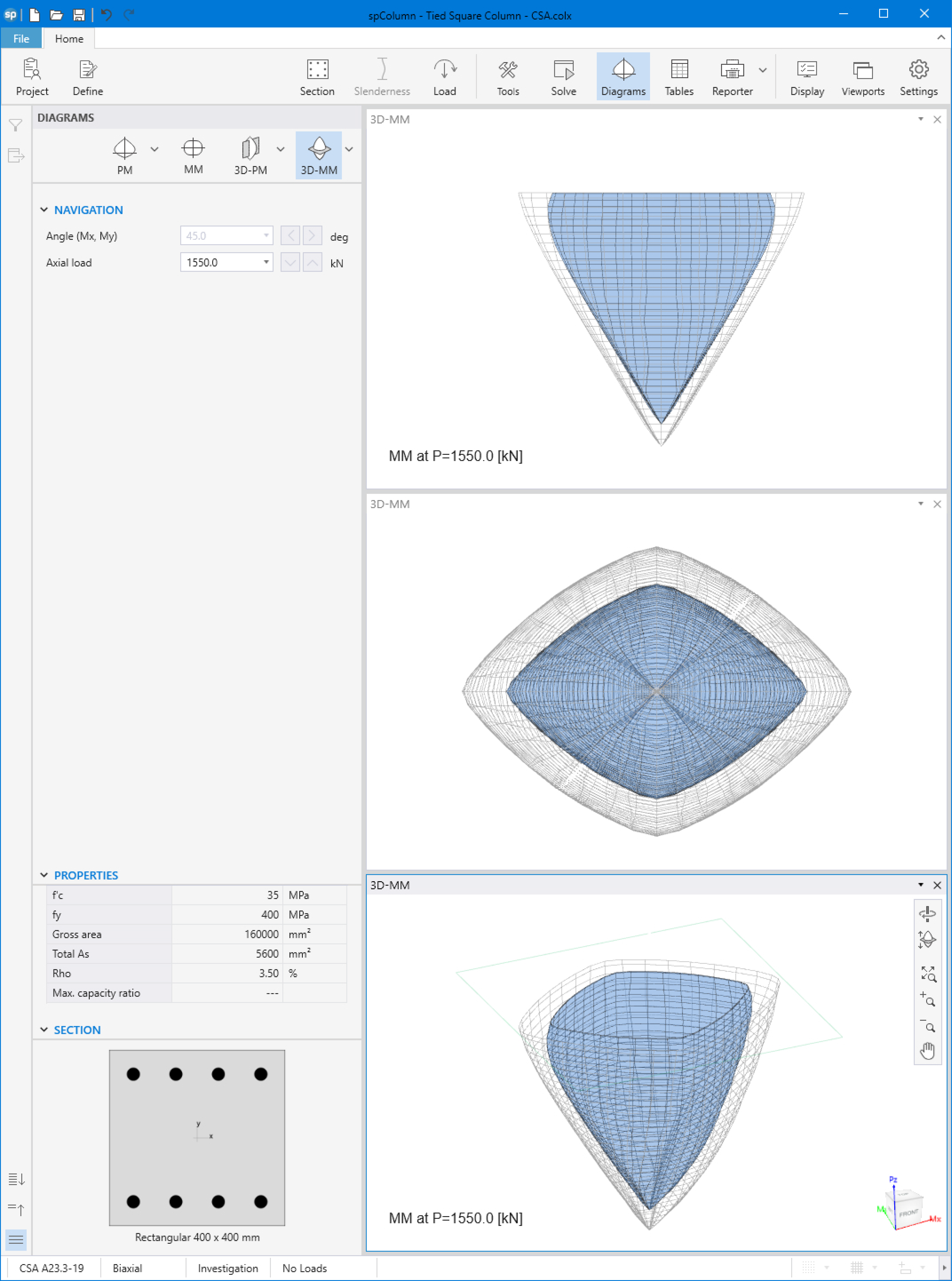The width and height of the screenshot is (952, 1281).
Task: Click the filter funnel icon in left sidebar
Action: [16, 125]
